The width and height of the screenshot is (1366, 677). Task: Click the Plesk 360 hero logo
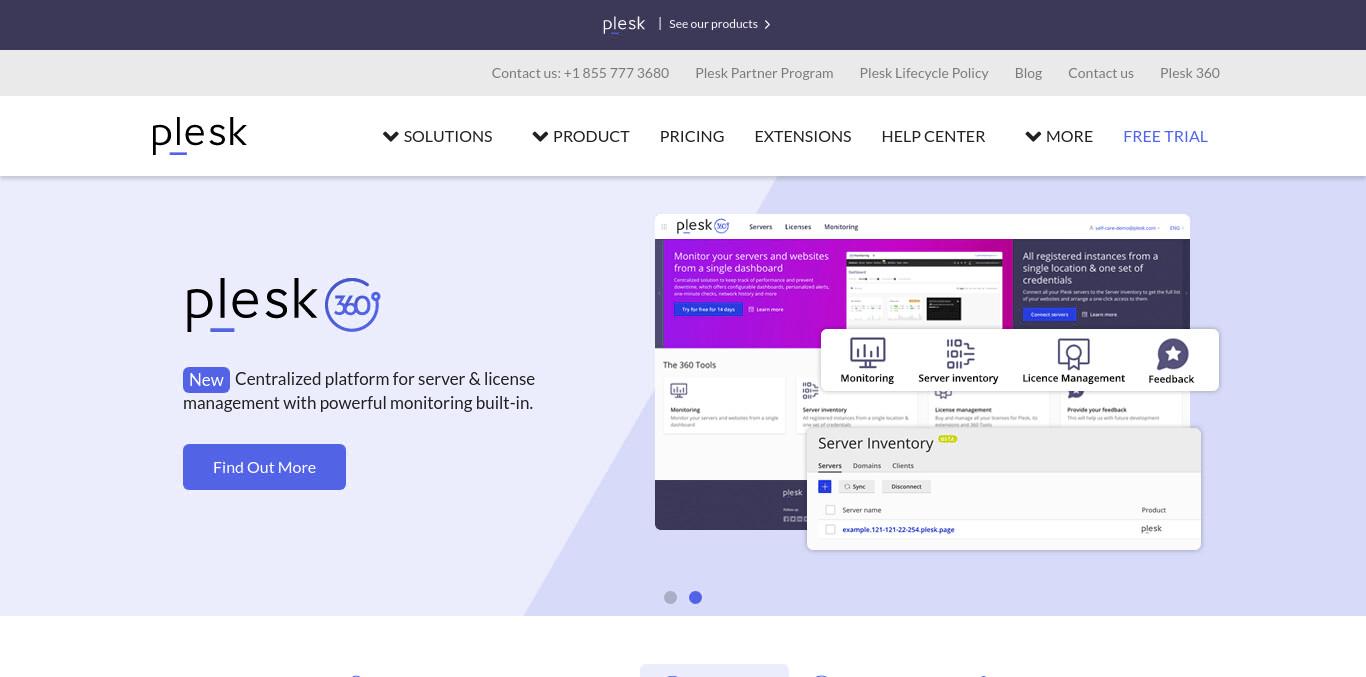pyautogui.click(x=283, y=305)
